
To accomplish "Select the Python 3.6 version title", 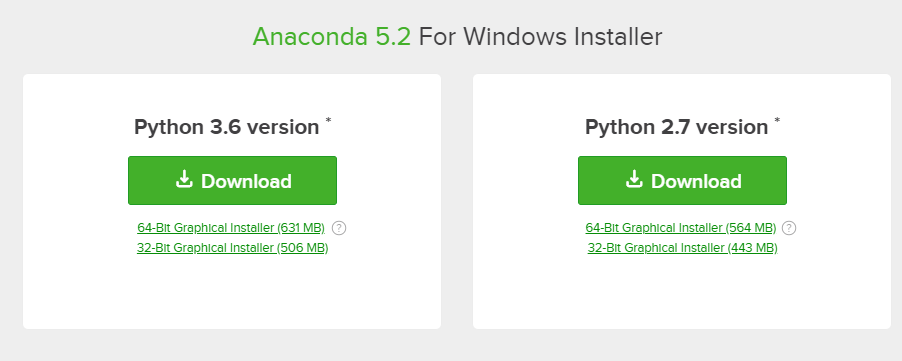I will click(x=227, y=127).
